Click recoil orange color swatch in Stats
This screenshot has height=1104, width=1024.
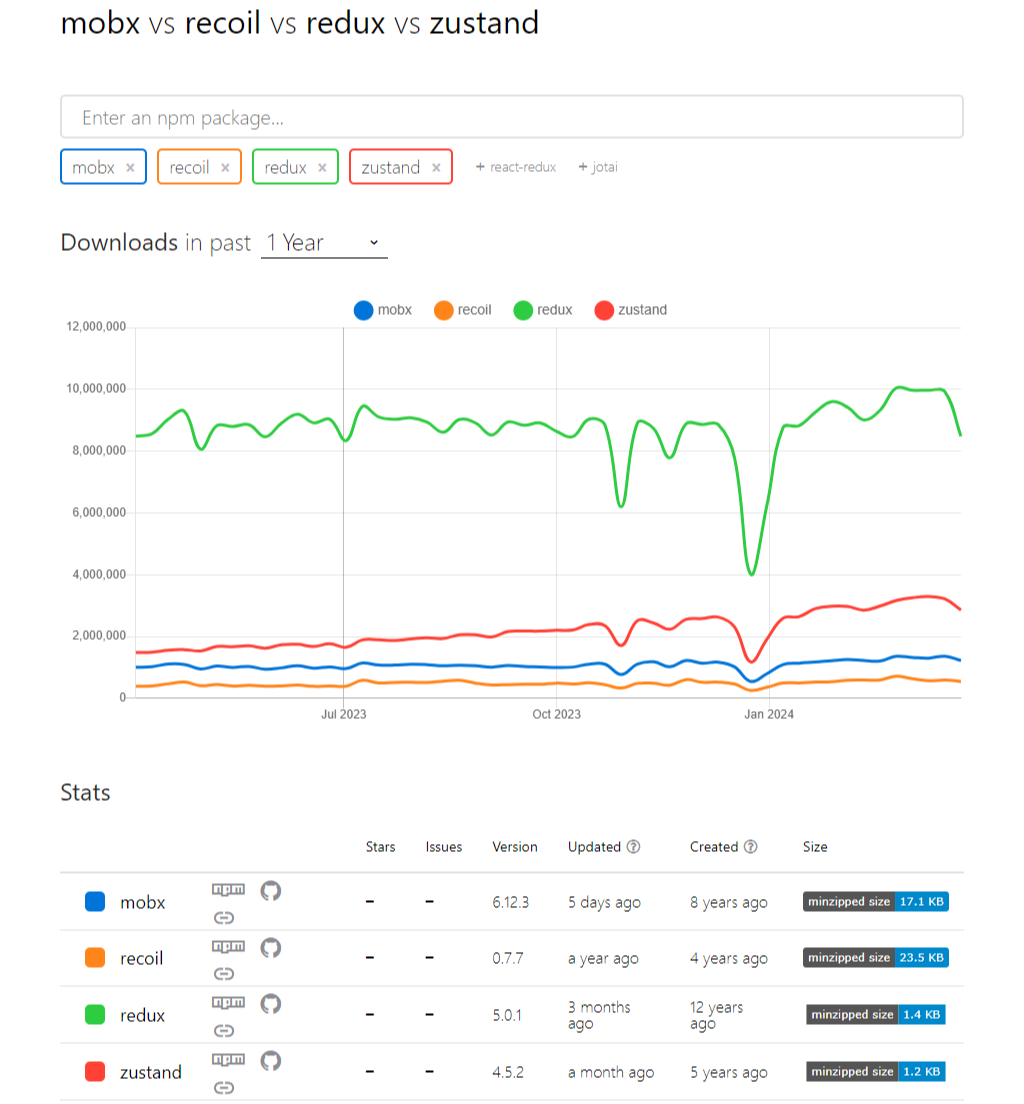click(95, 958)
